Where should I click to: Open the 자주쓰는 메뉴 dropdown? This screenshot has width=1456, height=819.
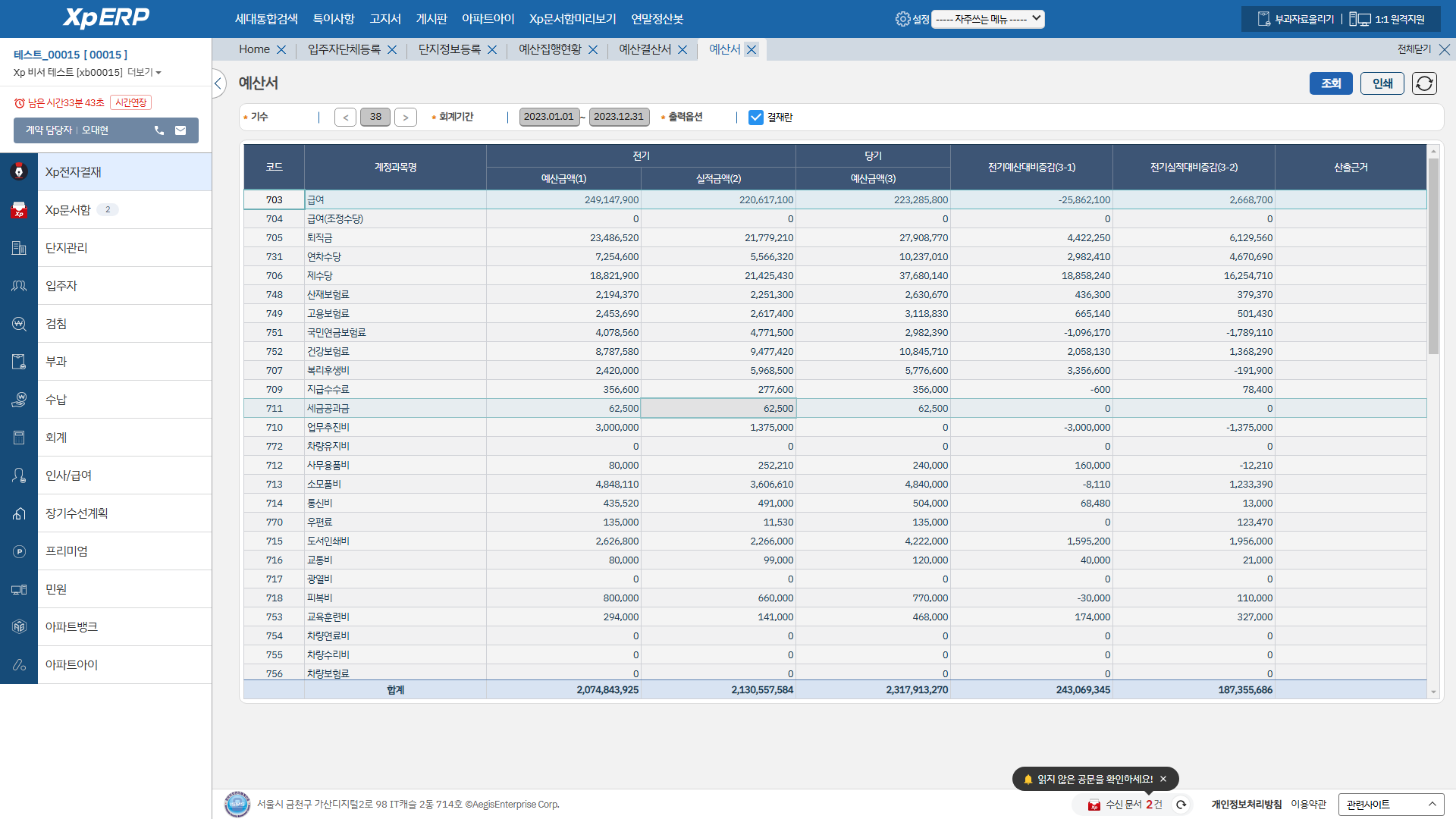point(987,19)
